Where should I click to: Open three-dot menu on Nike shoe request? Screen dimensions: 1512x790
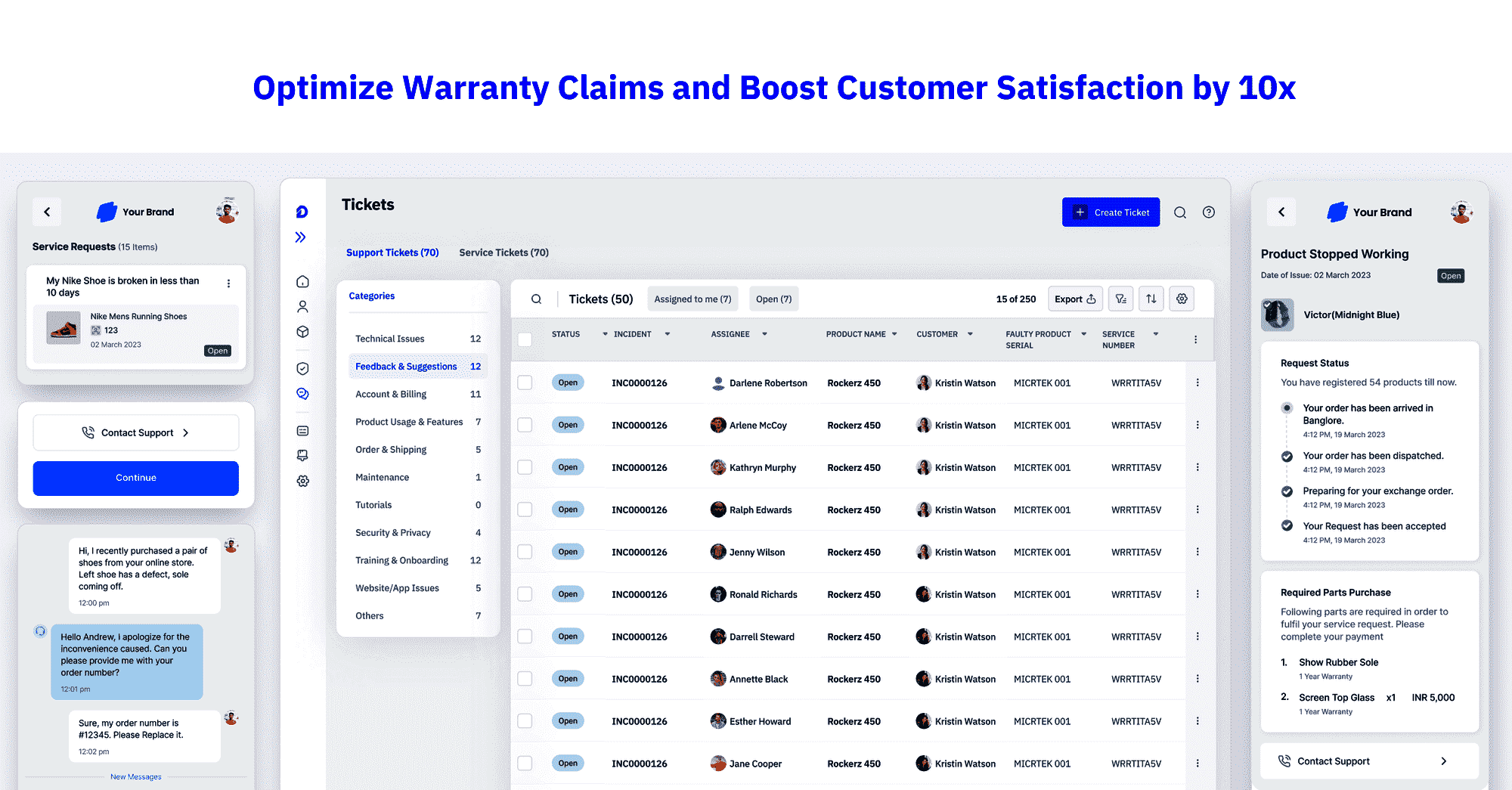(x=228, y=283)
